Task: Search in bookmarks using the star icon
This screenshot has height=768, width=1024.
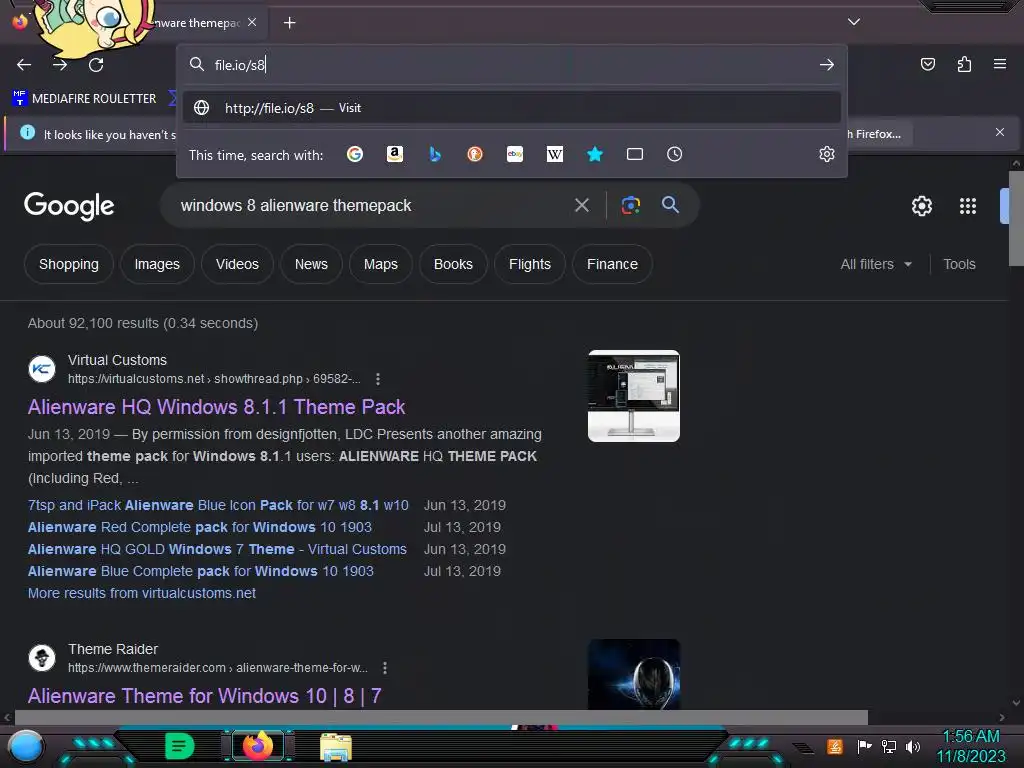Action: point(595,154)
